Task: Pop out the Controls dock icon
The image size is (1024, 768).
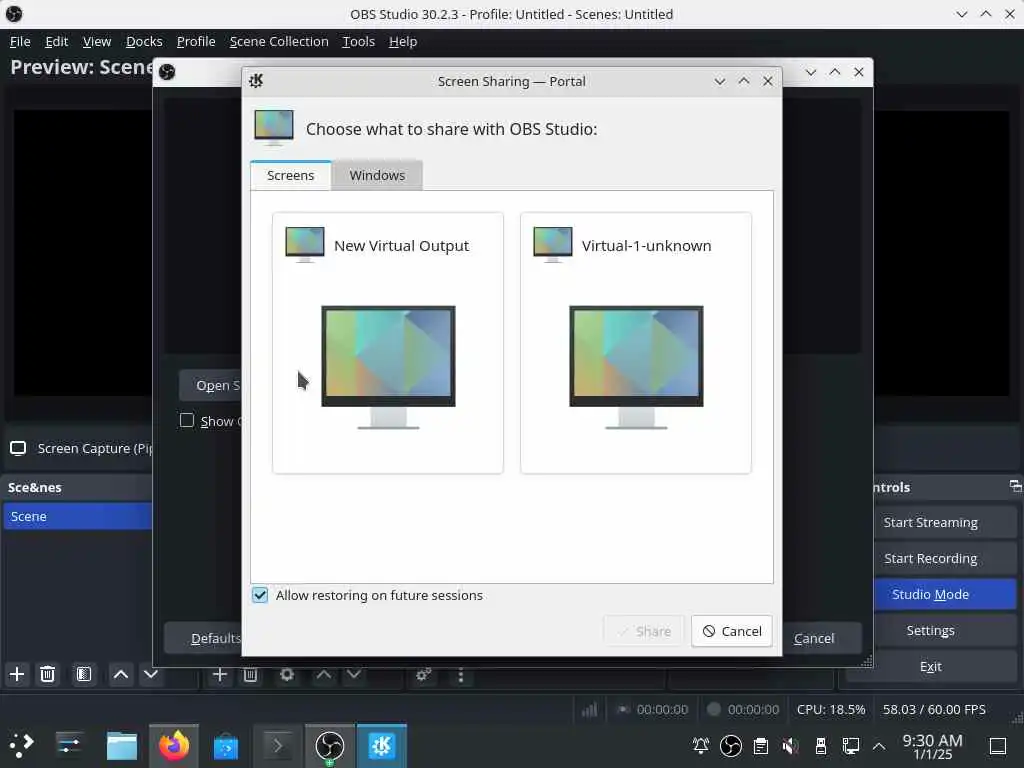Action: 1015,486
